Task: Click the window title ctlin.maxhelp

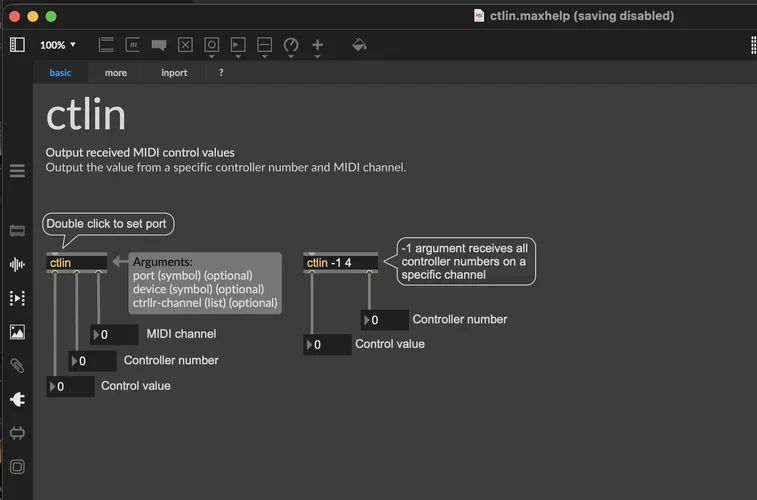Action: click(582, 16)
